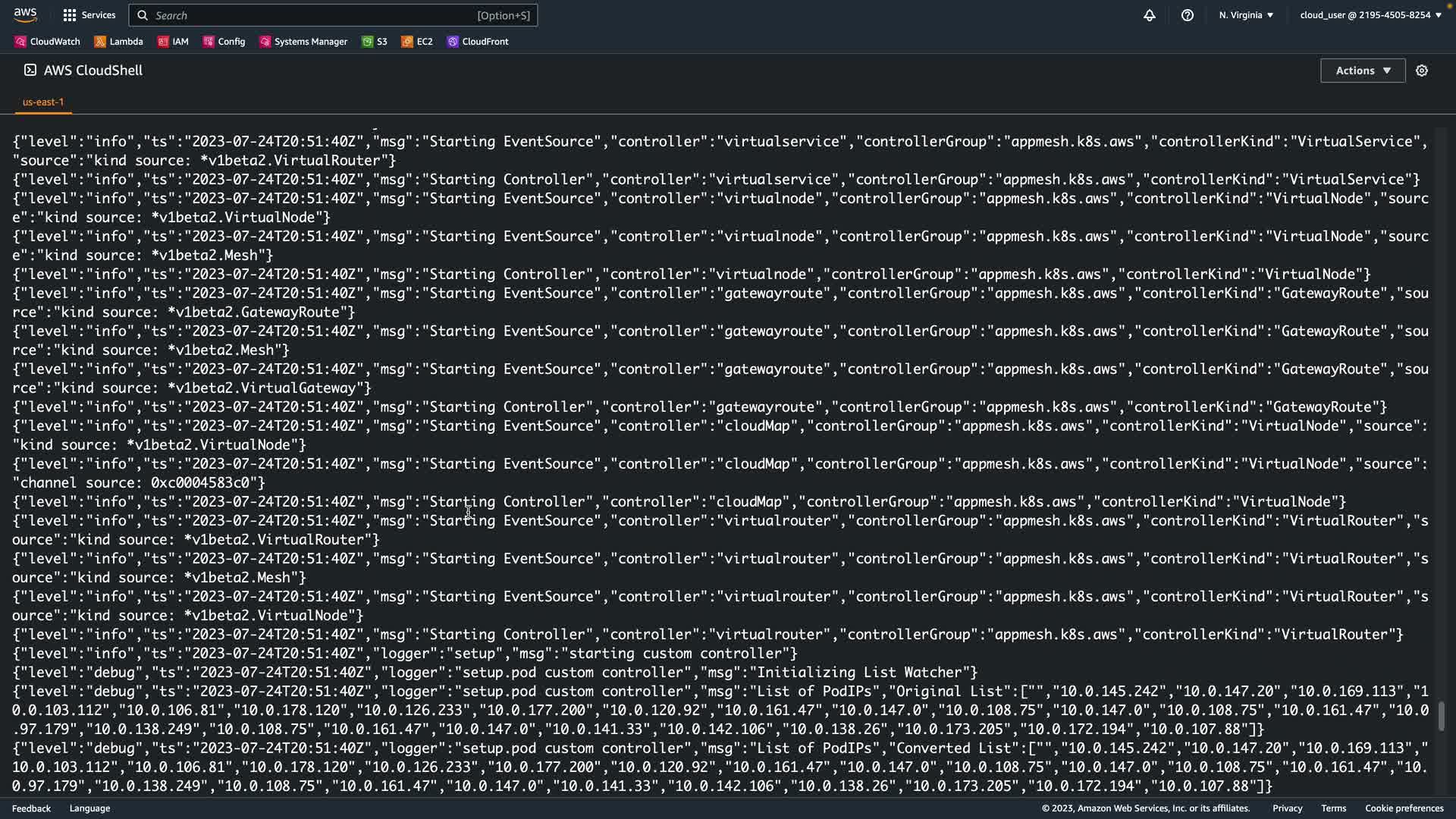Viewport: 1456px width, 819px height.
Task: Expand the cloud_user account menu
Action: (1370, 15)
